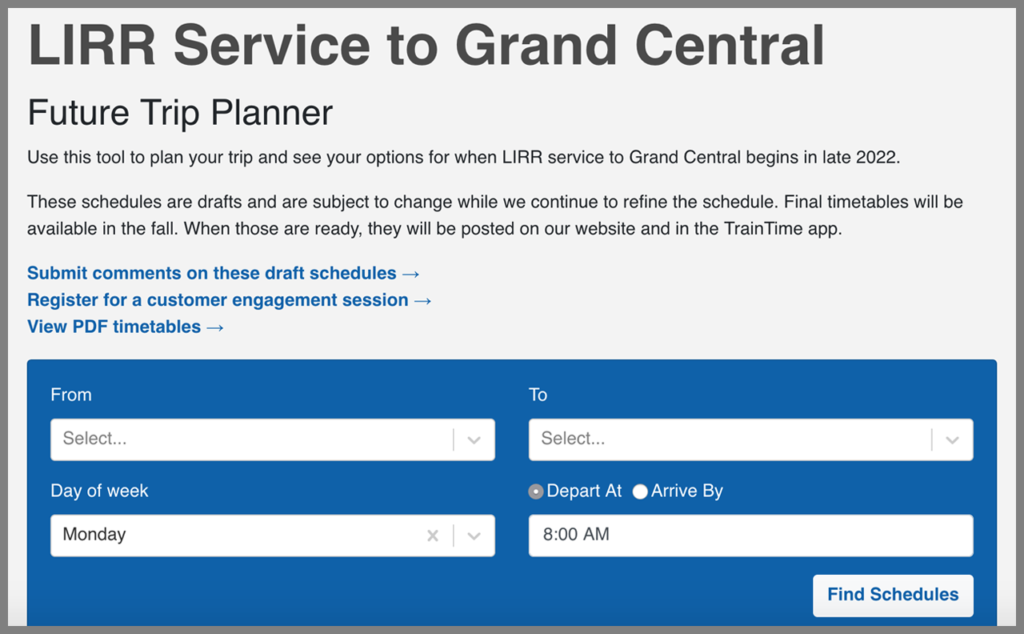Screen dimensions: 1024x634
Task: Open the Day of week dropdown arrow
Action: 474,536
